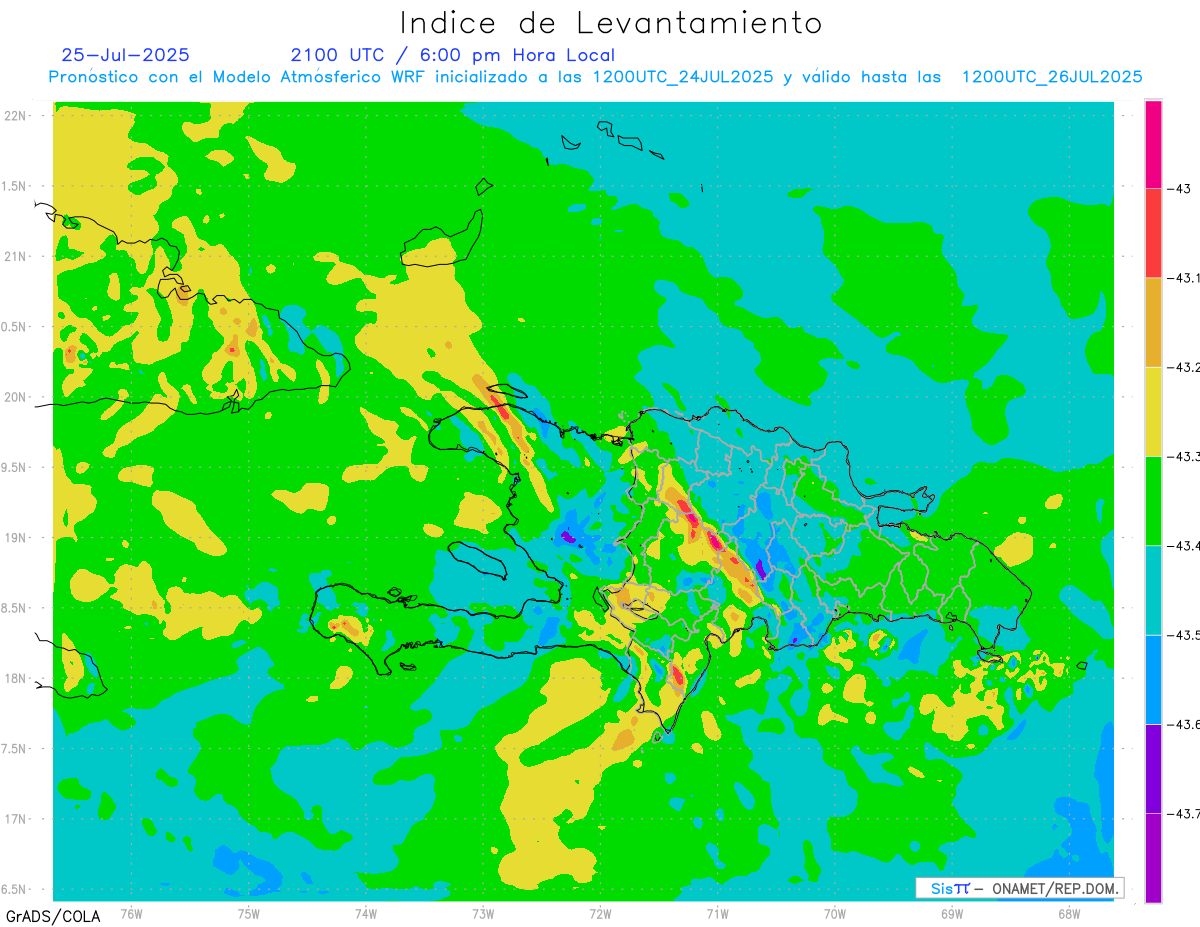Pick the violet swatch at the bottom of the legend
The image size is (1200, 927).
(x=1153, y=857)
